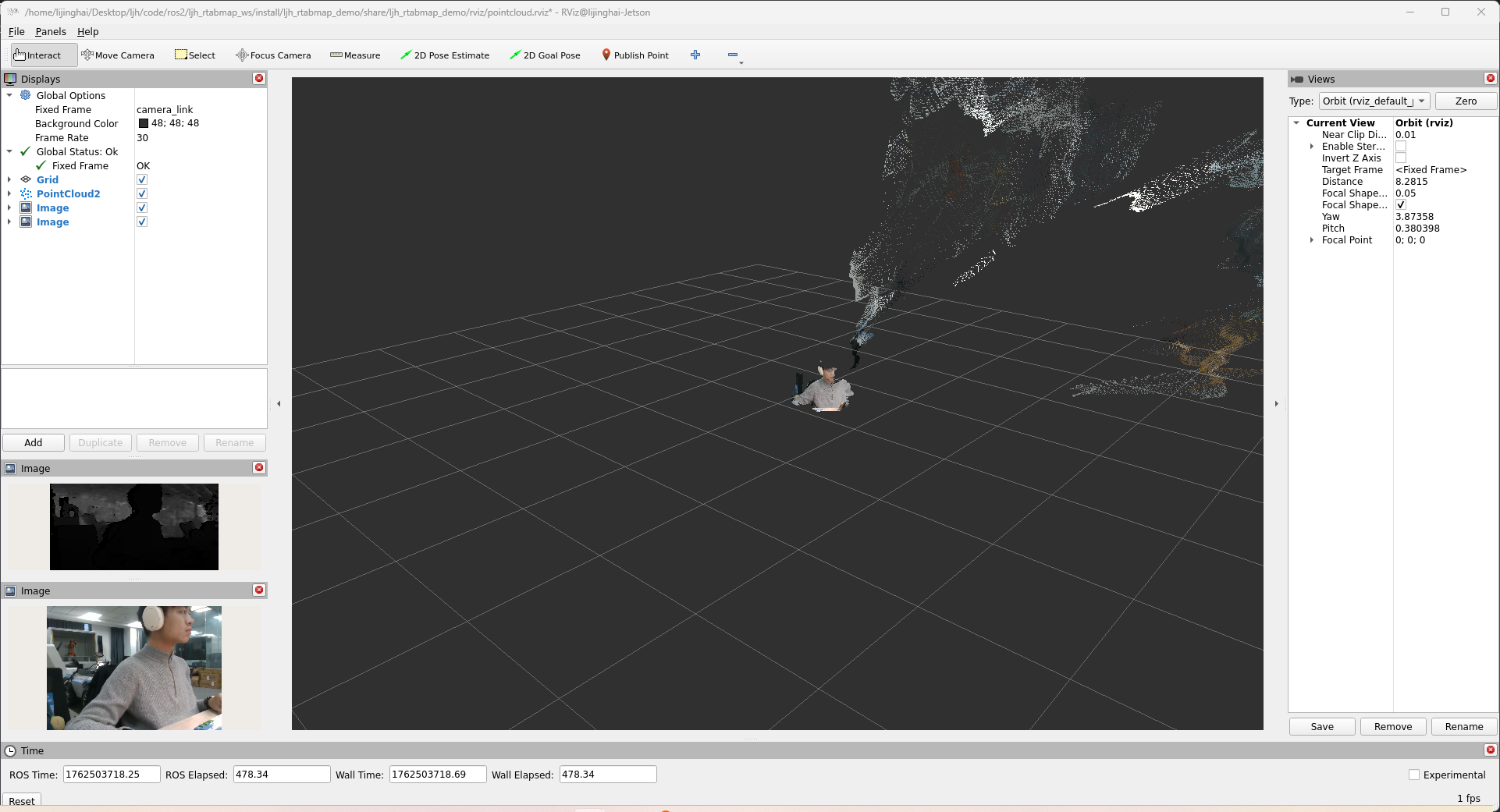Toggle the Grid display checkbox
The width and height of the screenshot is (1500, 812).
[x=142, y=179]
